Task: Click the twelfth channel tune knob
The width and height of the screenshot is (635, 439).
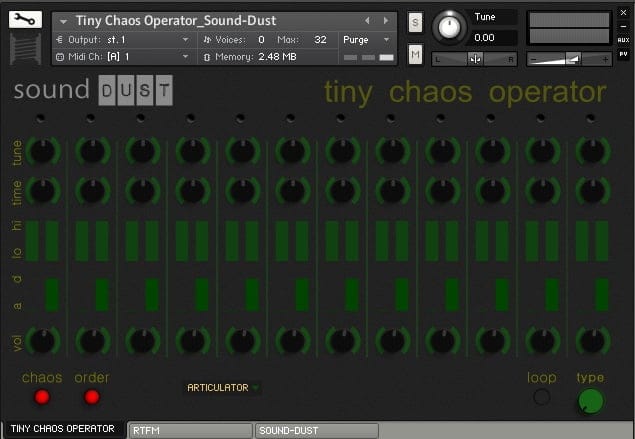Action: click(593, 151)
